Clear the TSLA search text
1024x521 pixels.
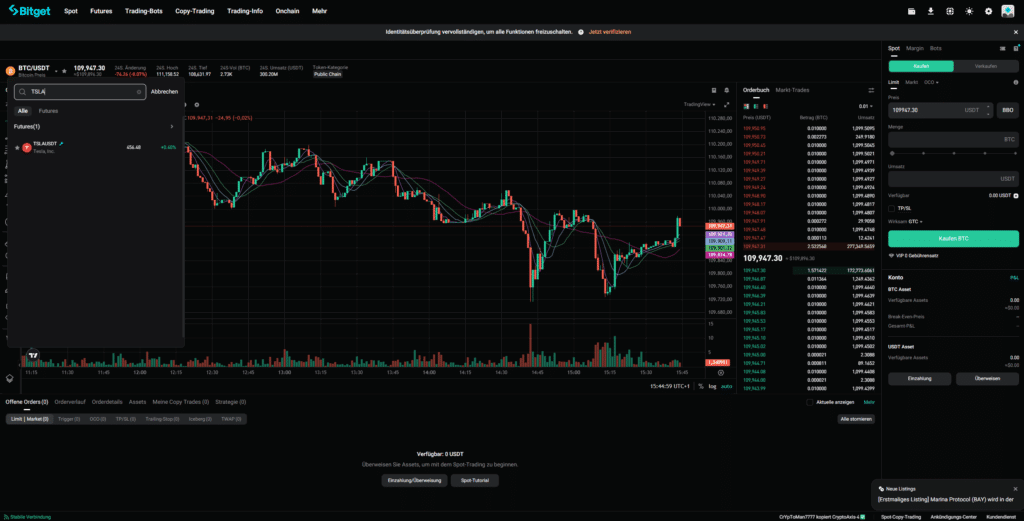point(138,92)
